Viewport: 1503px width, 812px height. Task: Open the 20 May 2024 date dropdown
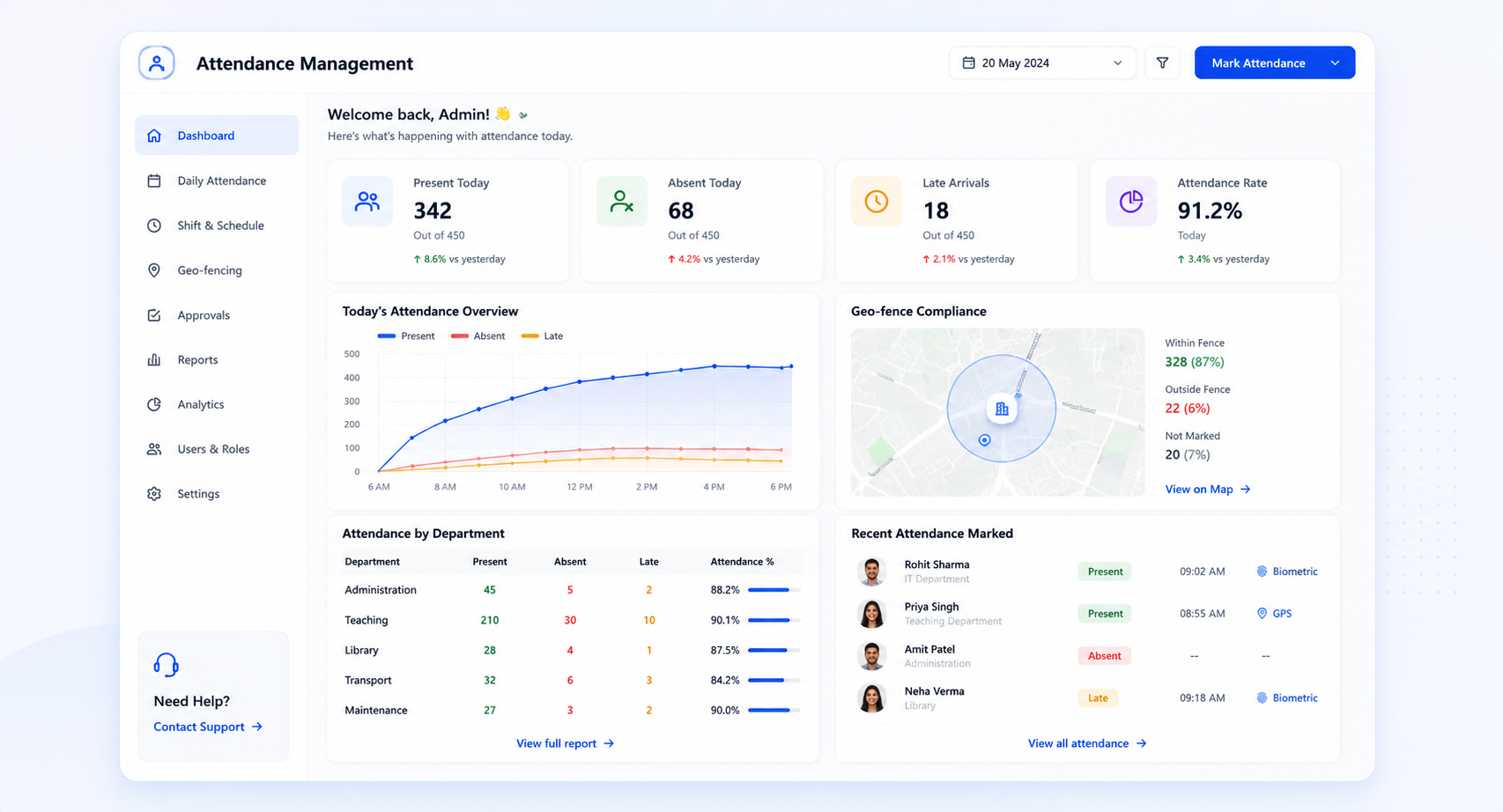1042,63
